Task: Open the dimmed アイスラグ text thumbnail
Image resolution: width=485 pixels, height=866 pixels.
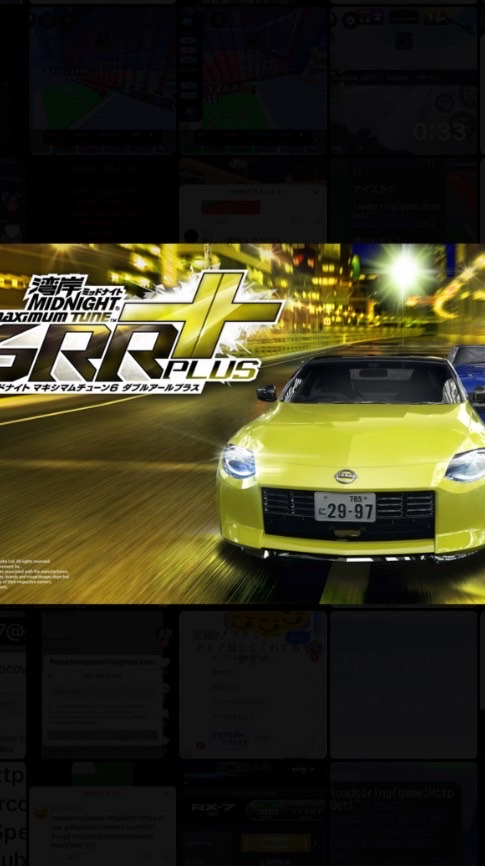Action: 404,201
